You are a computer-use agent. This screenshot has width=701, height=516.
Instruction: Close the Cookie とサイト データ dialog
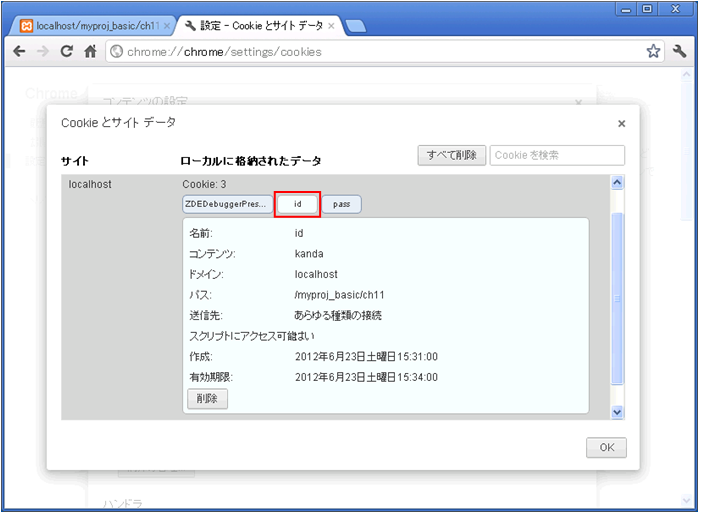point(621,124)
